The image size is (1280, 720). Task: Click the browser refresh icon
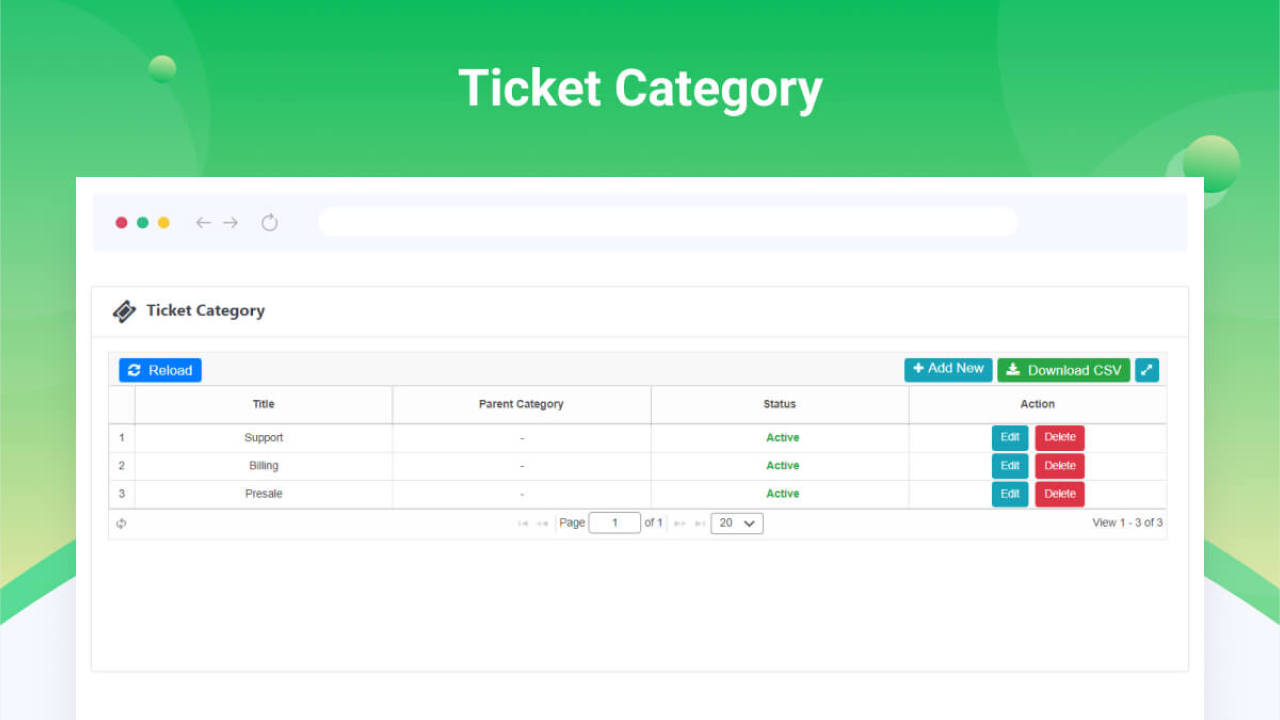(269, 223)
